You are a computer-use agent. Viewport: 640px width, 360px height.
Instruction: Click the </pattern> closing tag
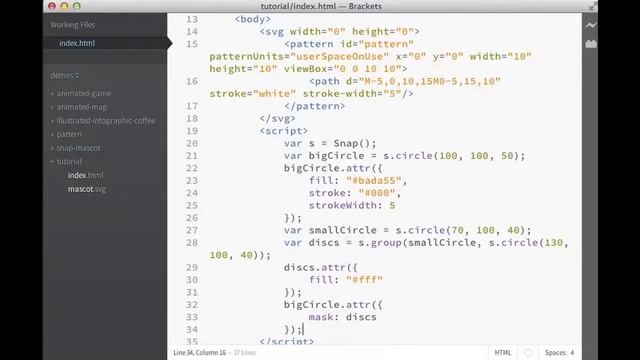314,106
